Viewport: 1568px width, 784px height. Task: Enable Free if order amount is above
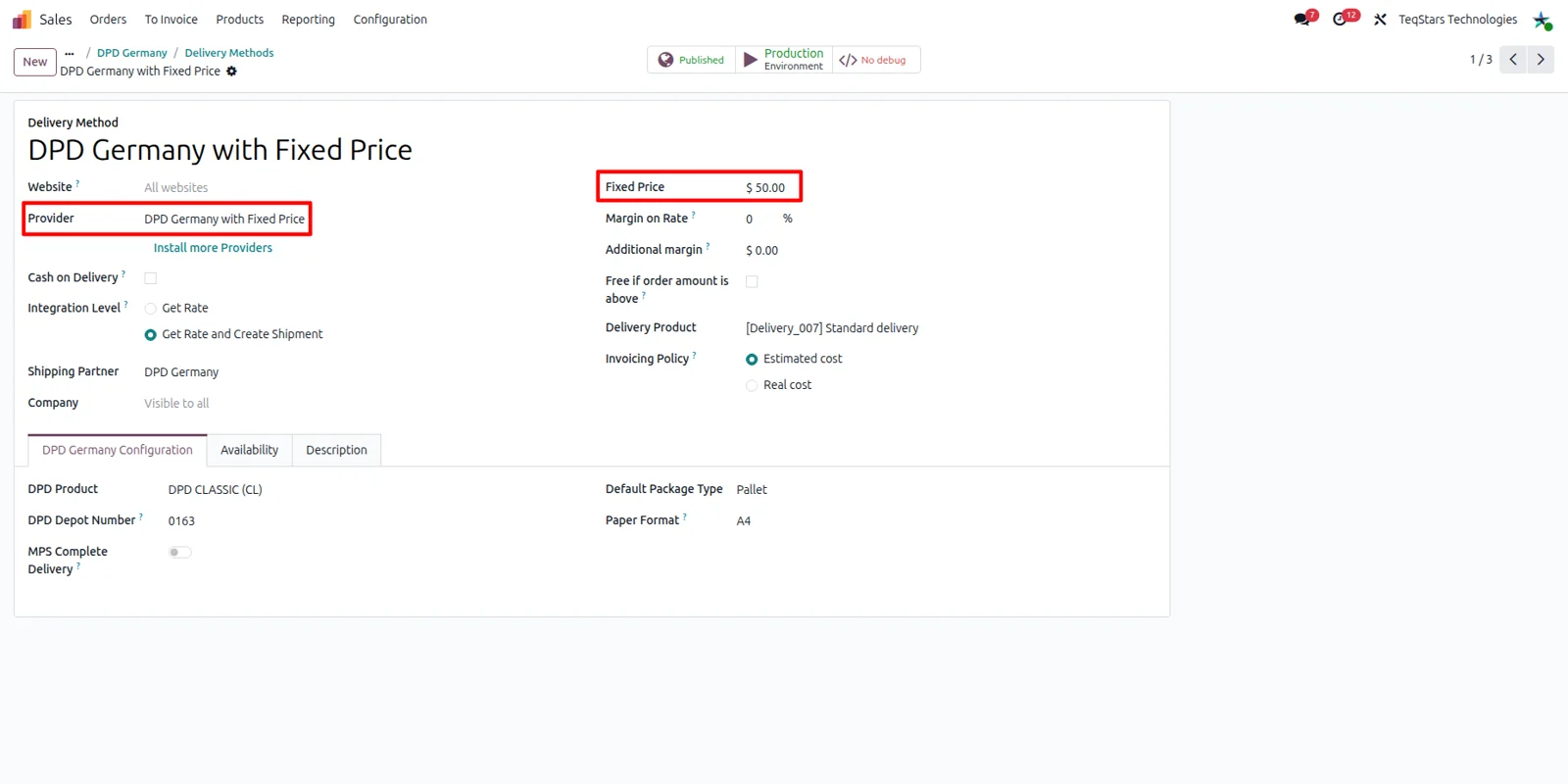[x=752, y=281]
